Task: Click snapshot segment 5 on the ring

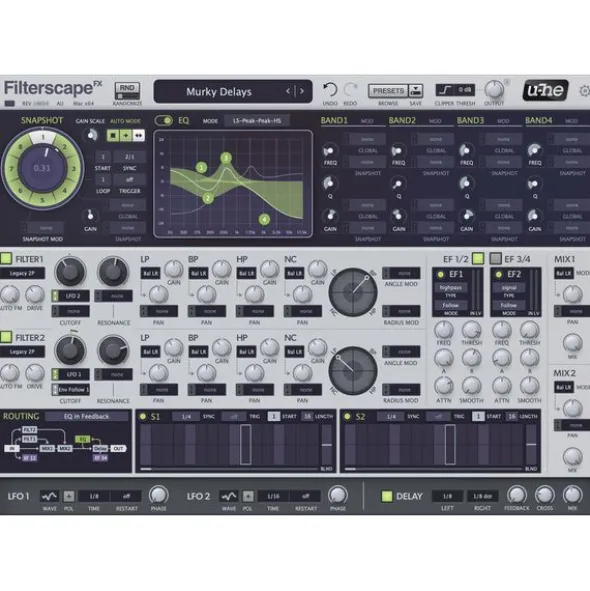Action: [43, 200]
